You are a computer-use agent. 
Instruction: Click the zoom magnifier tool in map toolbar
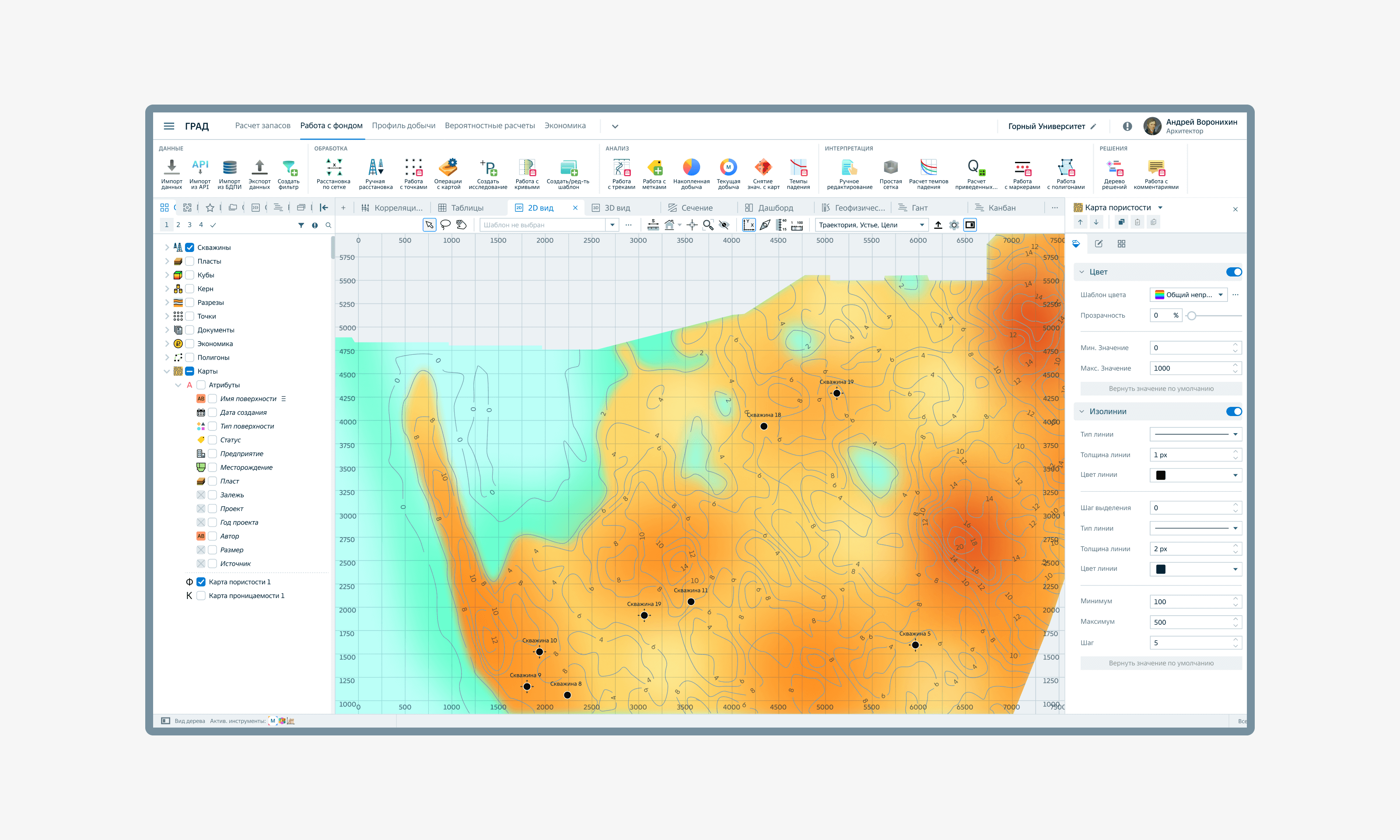(707, 225)
